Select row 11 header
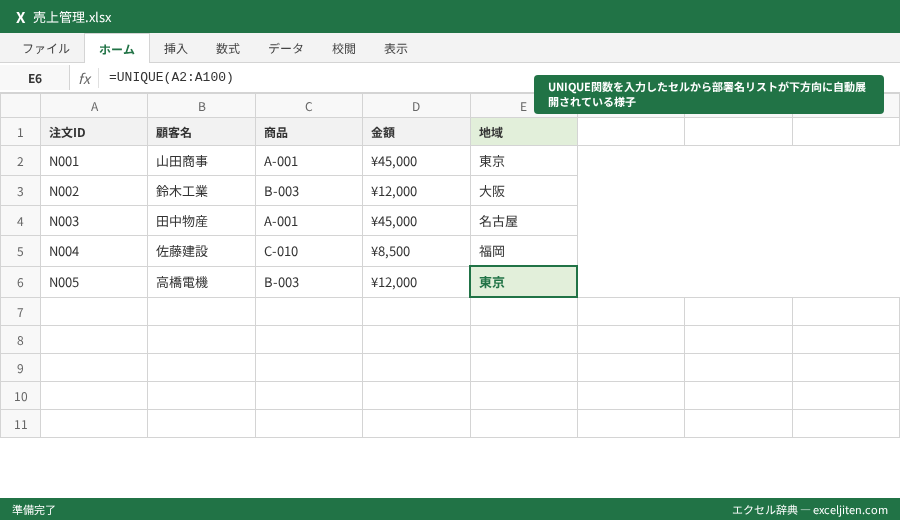This screenshot has height=520, width=900. coord(20,424)
